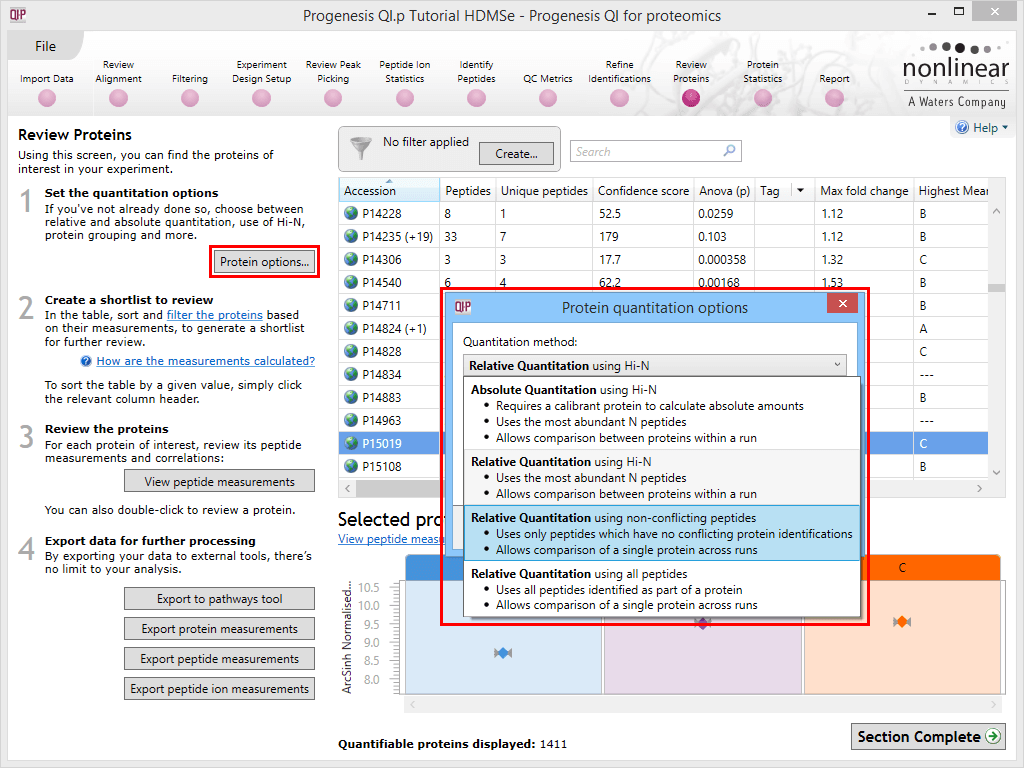This screenshot has width=1024, height=768.
Task: Click the Create... filter button
Action: pos(516,153)
